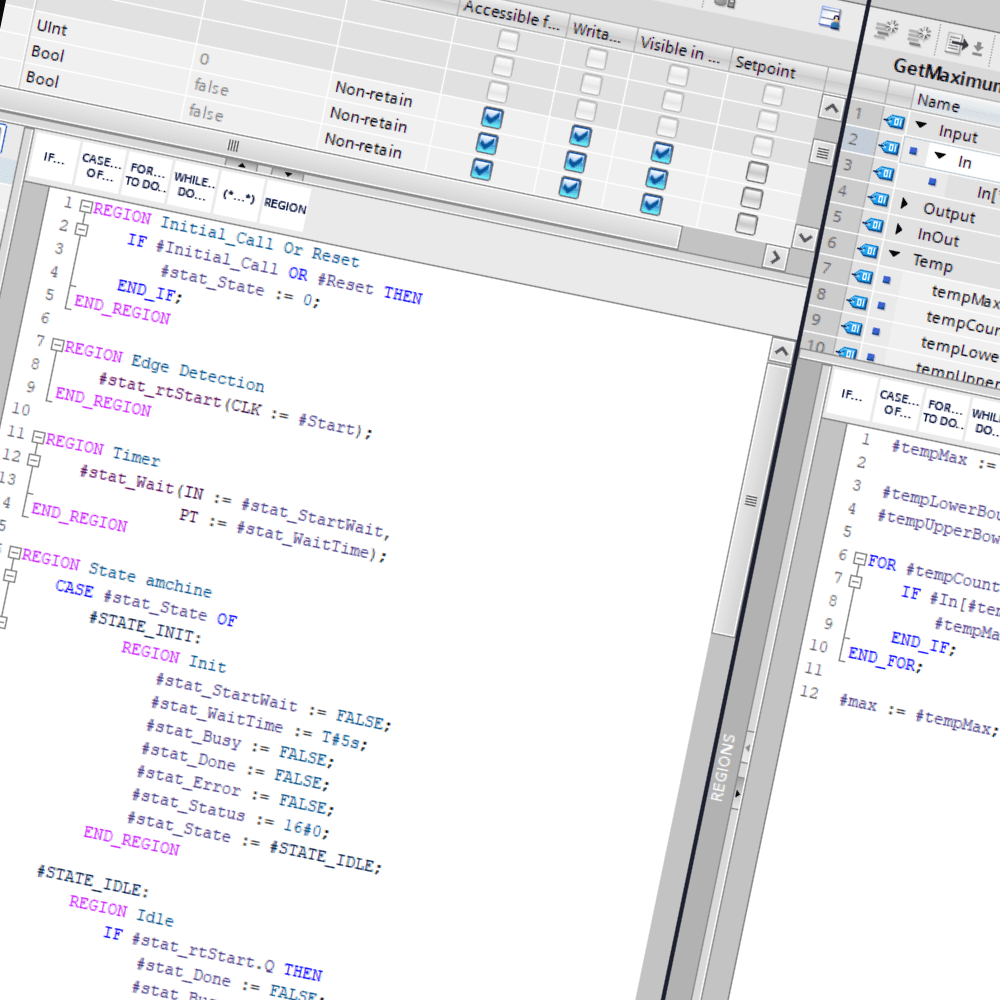Click the Name column header in GetMaximum

[x=938, y=102]
